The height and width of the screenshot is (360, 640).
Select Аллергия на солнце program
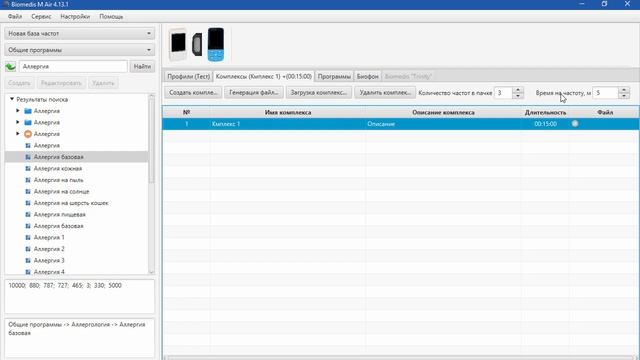[x=61, y=191]
